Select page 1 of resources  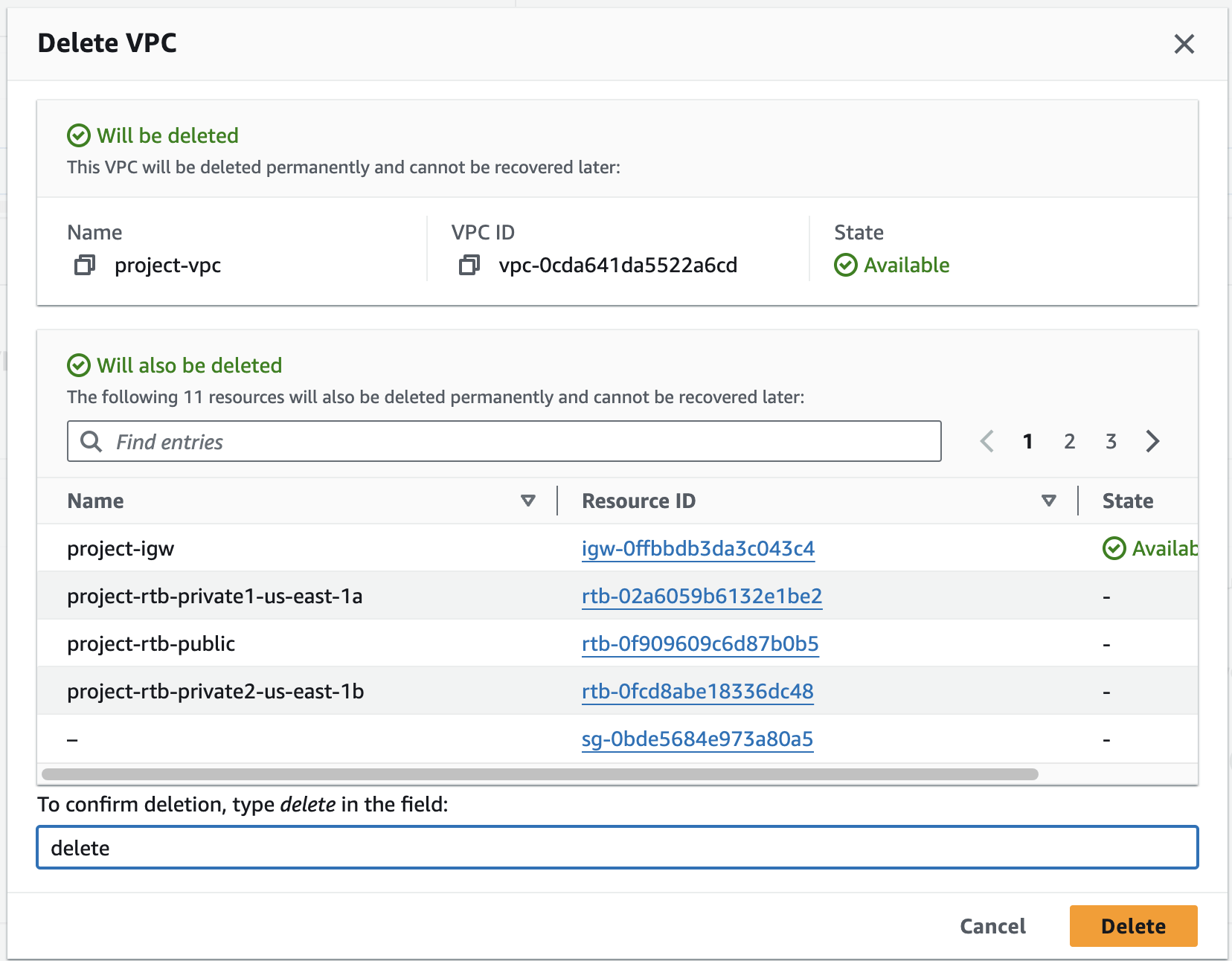click(x=1027, y=441)
